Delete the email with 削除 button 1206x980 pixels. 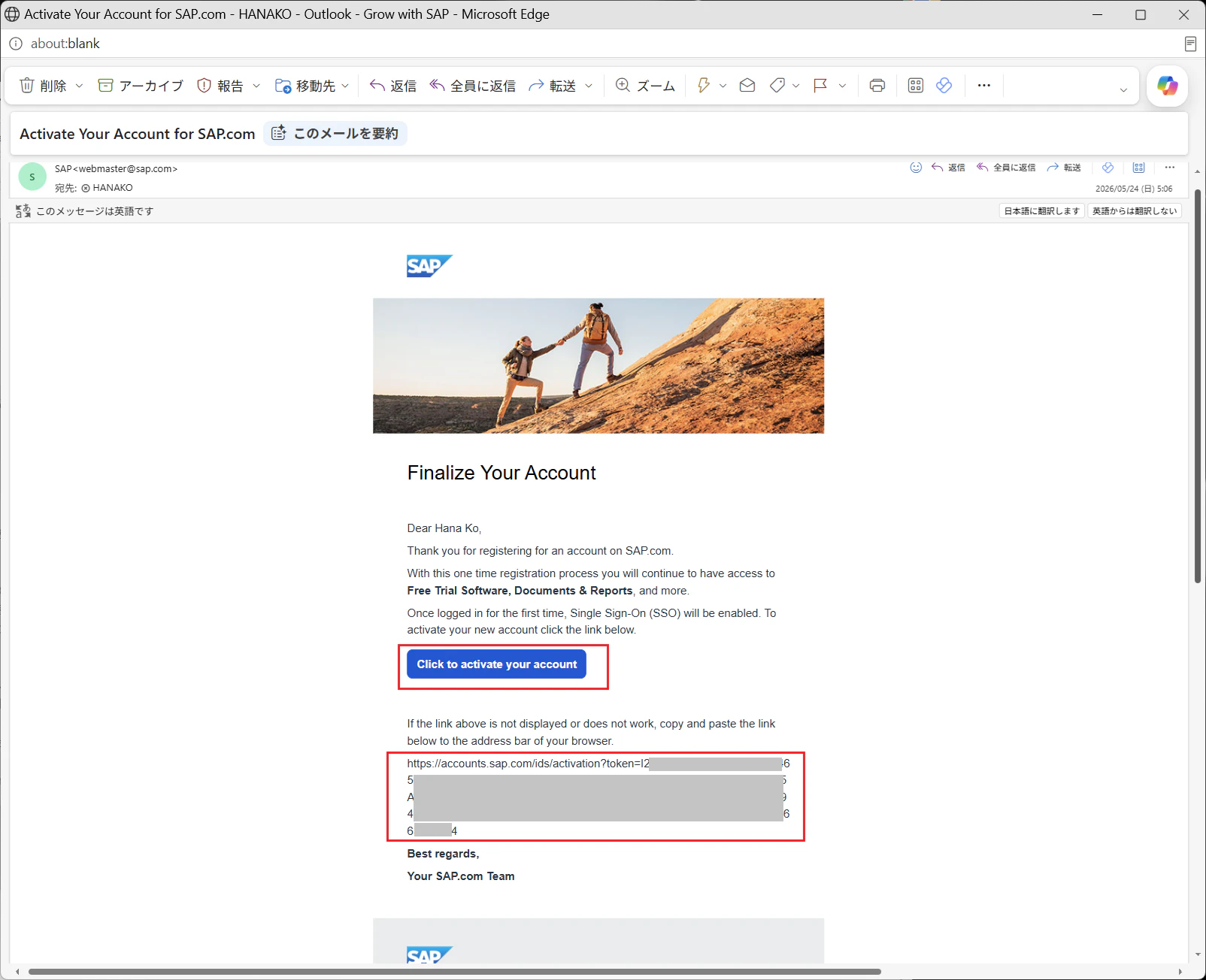43,86
